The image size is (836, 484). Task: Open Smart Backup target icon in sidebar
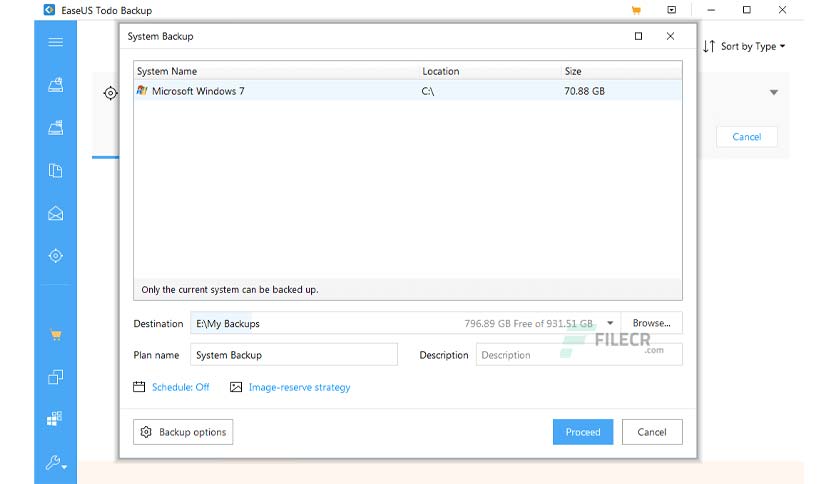(x=55, y=256)
